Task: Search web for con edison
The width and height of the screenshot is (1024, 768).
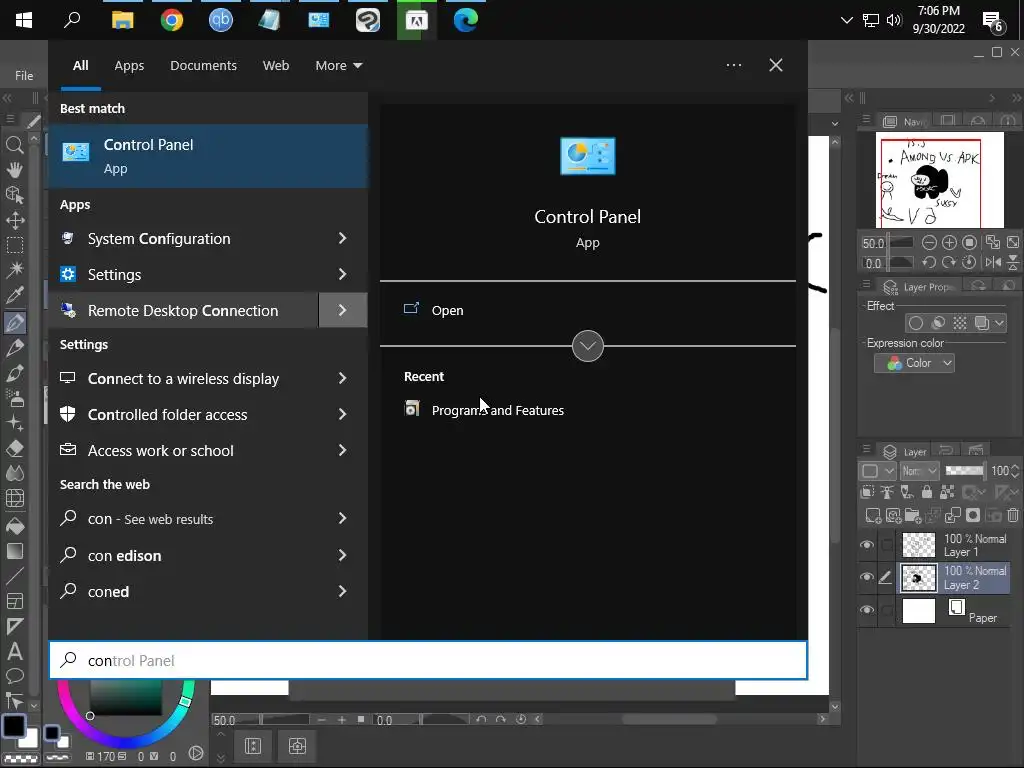Action: tap(208, 555)
